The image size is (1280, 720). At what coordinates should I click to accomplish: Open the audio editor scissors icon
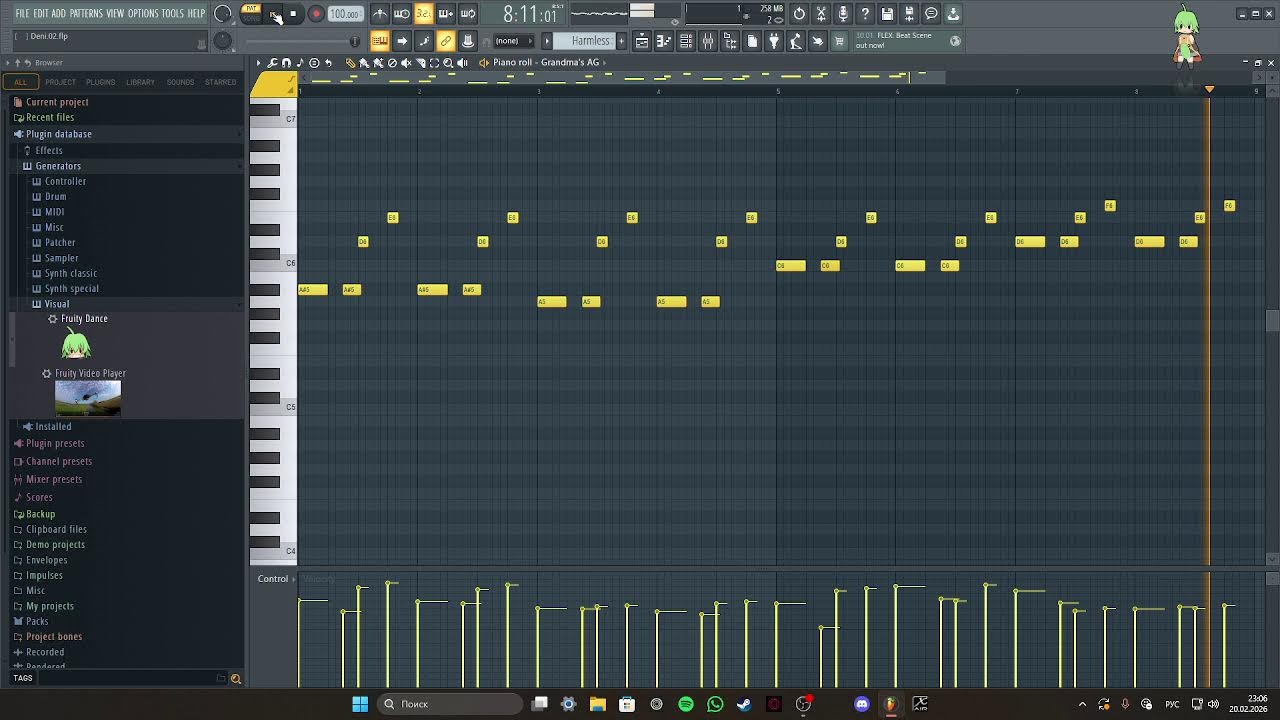pyautogui.click(x=821, y=14)
